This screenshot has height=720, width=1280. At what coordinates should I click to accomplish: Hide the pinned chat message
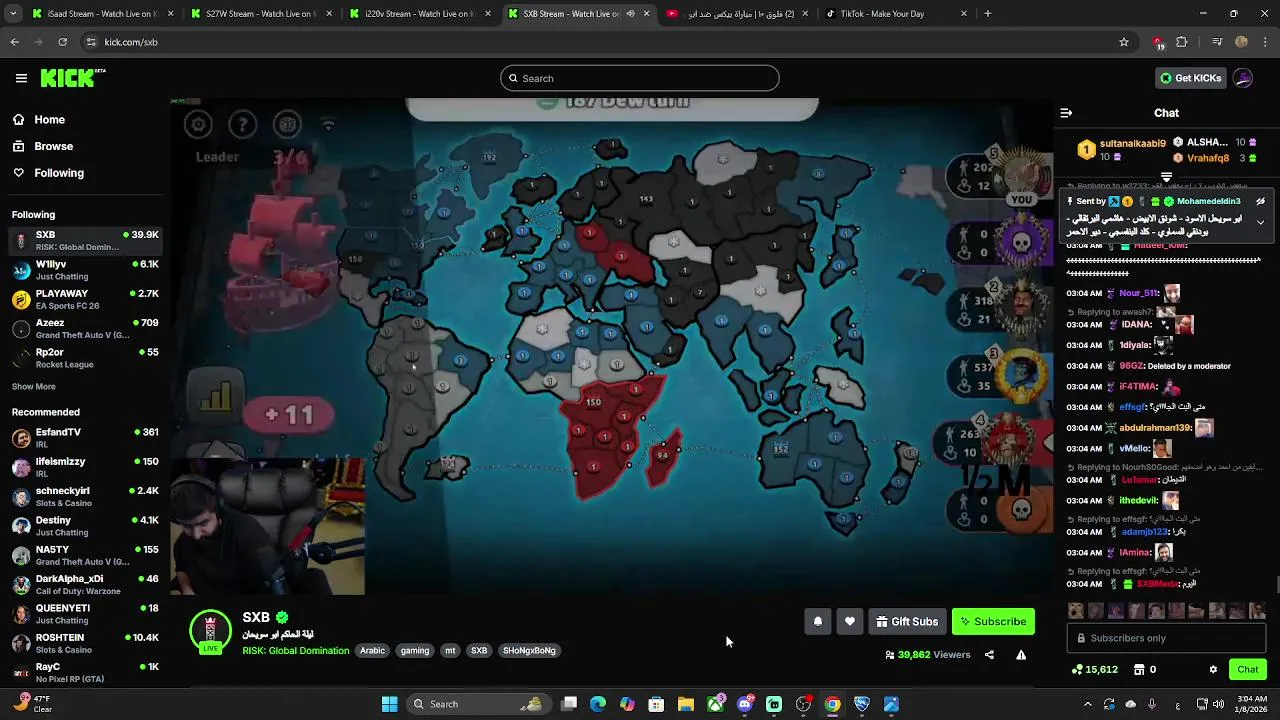(1260, 201)
